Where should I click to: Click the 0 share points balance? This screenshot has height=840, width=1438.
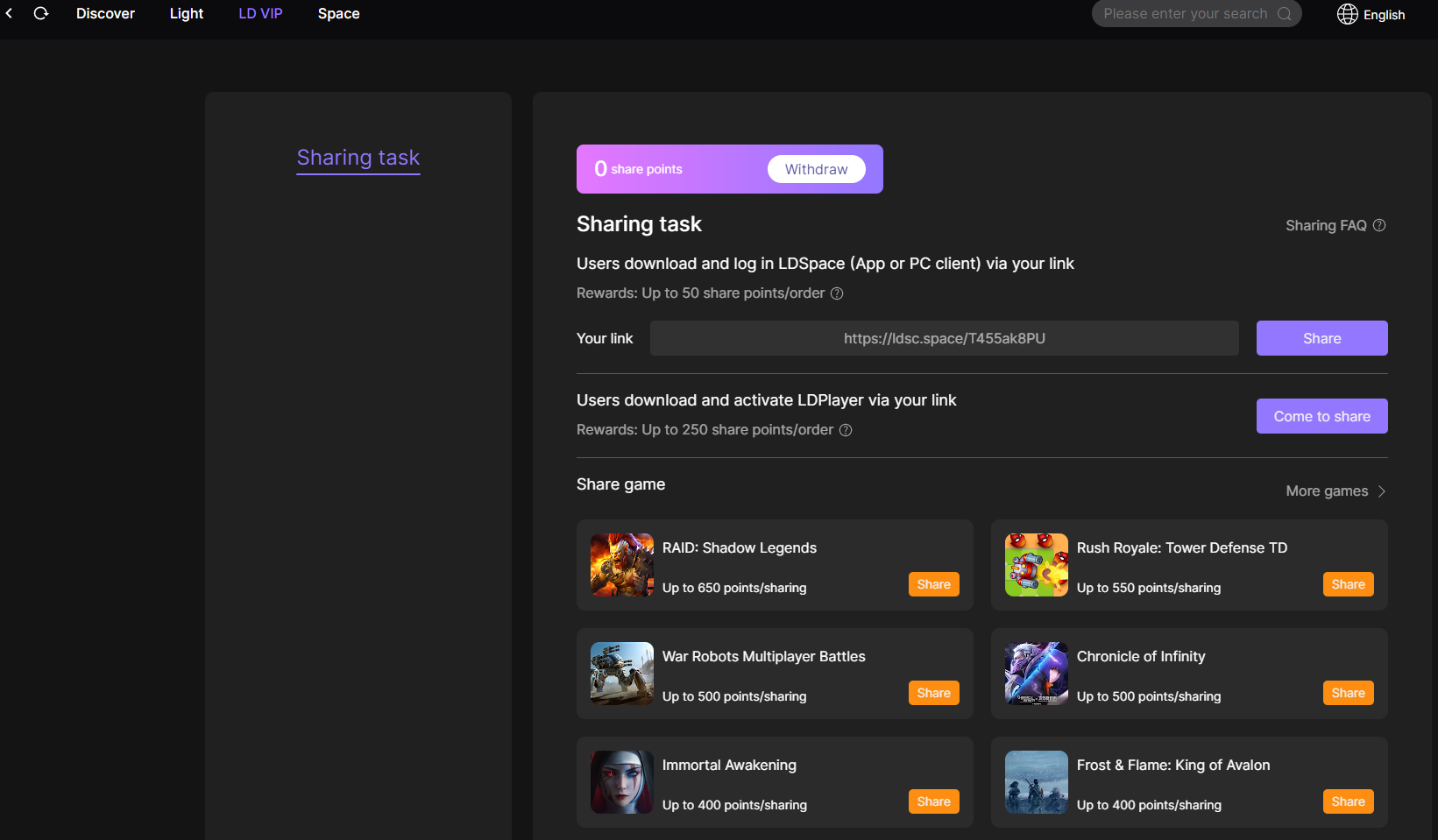click(638, 169)
